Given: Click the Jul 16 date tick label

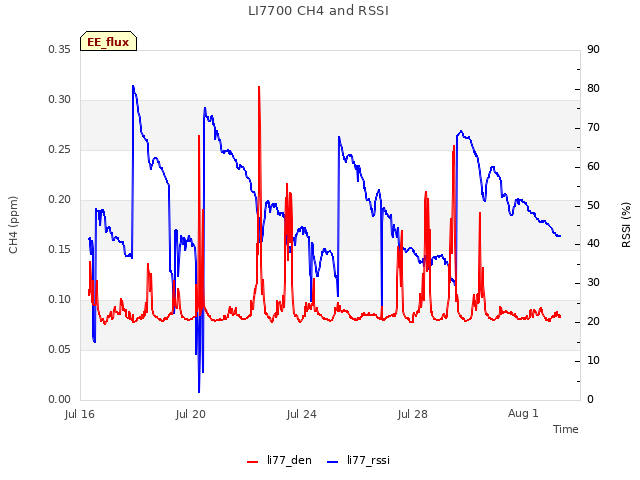Looking at the screenshot, I should point(80,414).
